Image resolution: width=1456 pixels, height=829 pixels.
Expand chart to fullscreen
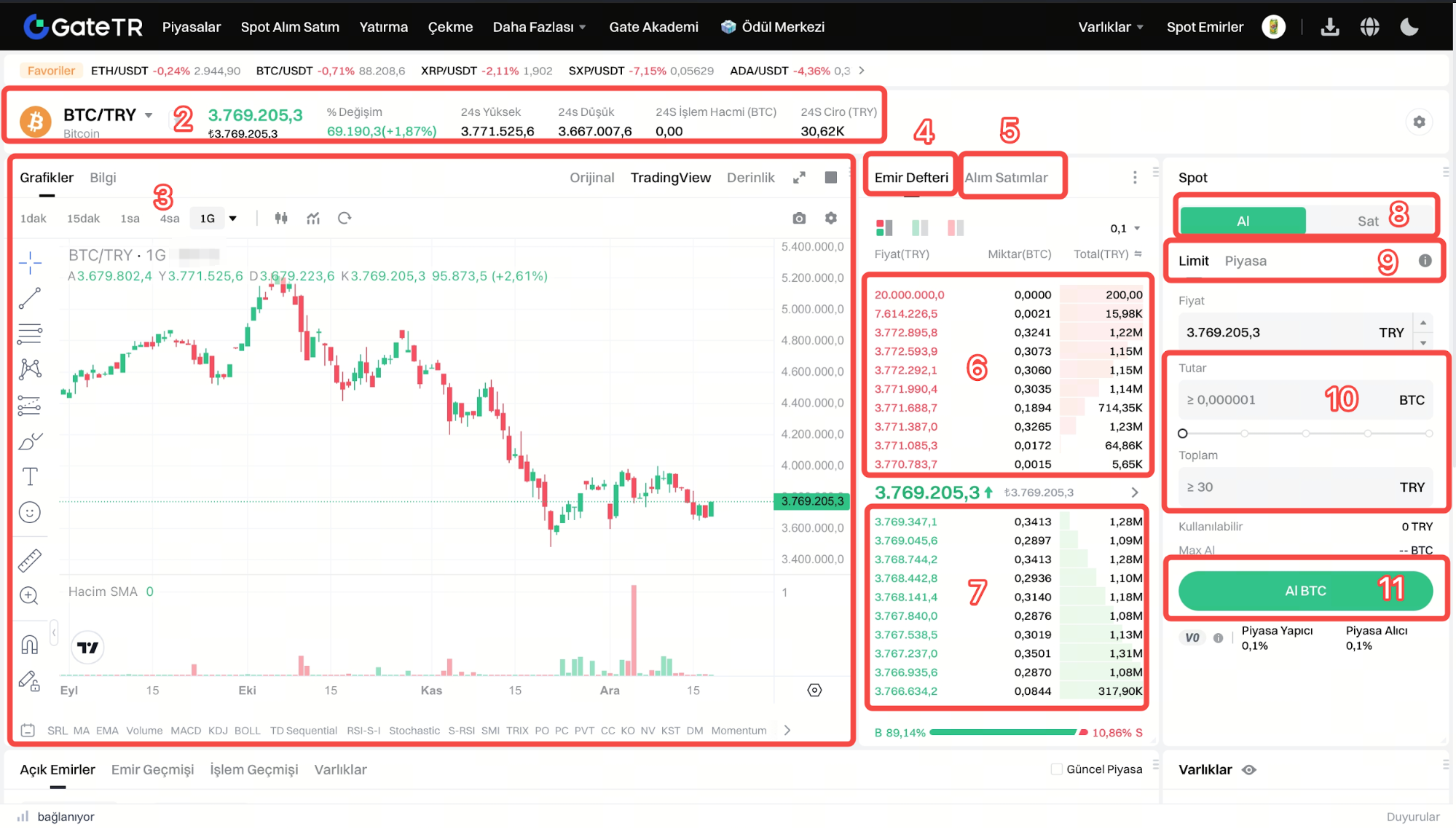799,178
